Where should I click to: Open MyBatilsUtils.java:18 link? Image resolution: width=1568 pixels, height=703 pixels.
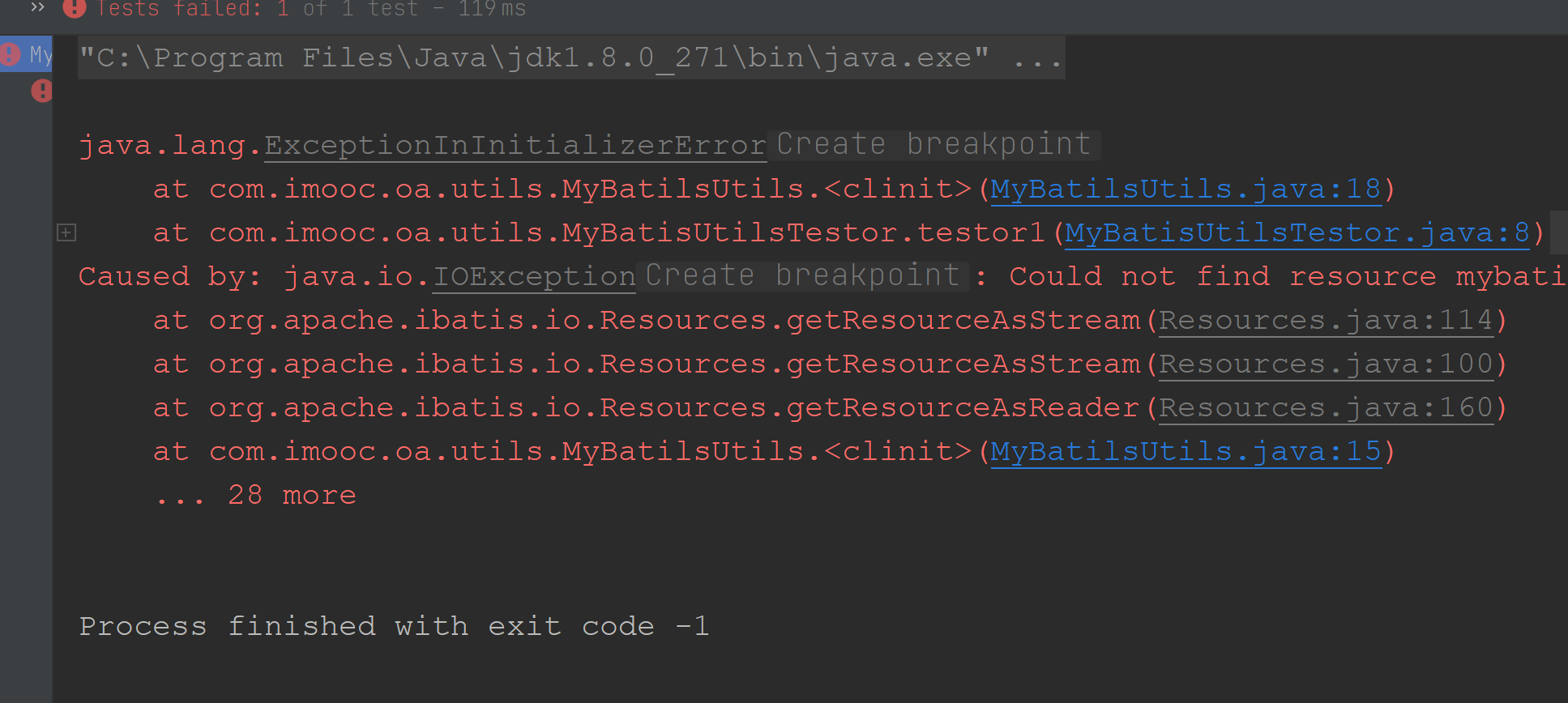coord(1186,190)
